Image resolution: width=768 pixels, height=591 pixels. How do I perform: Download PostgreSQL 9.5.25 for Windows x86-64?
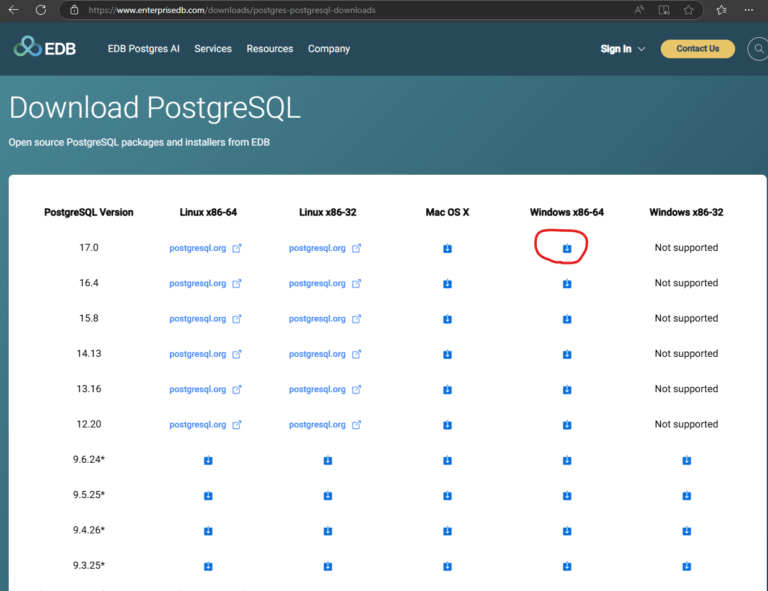point(567,496)
